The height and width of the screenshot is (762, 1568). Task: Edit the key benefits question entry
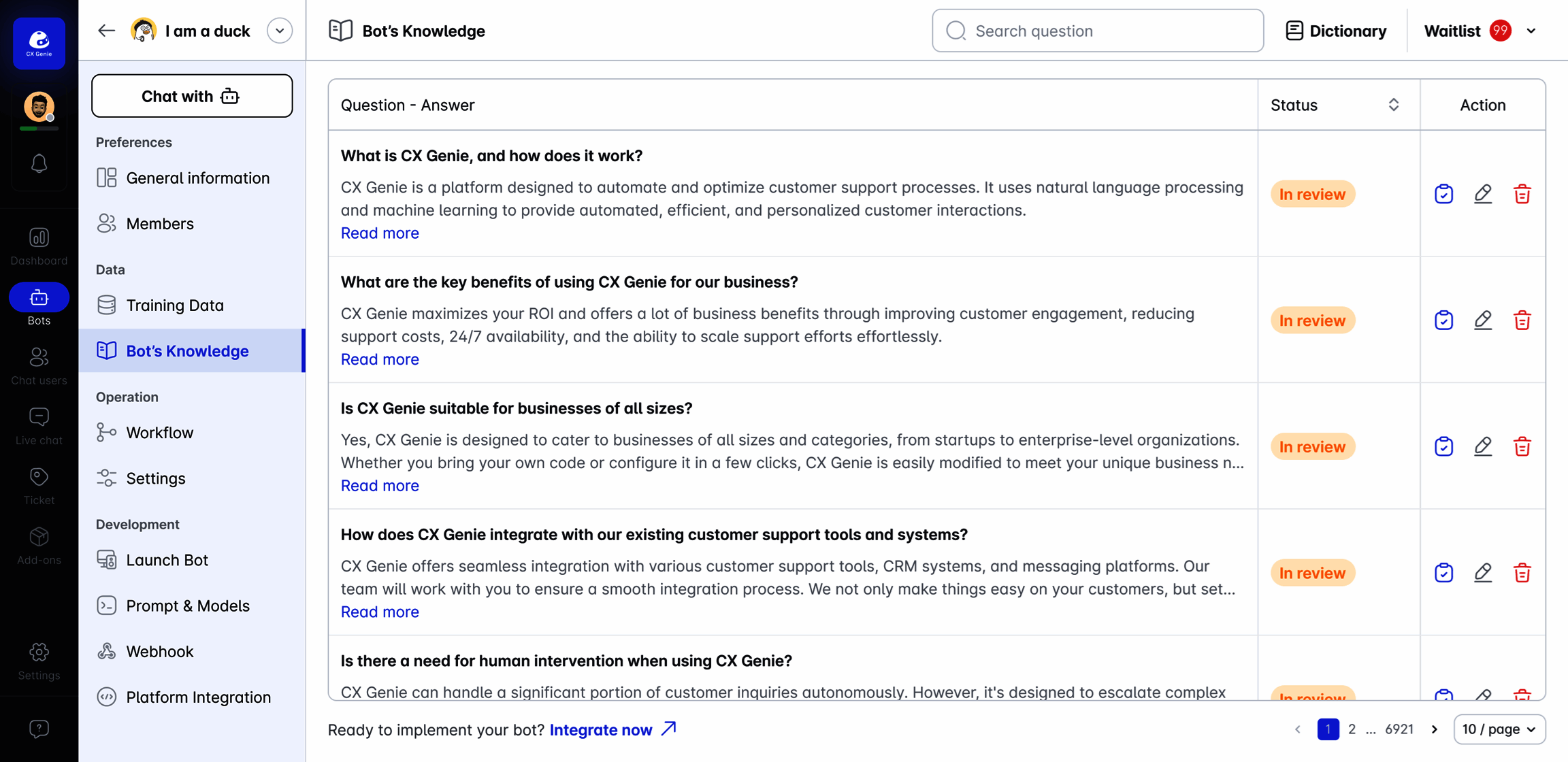pyautogui.click(x=1483, y=320)
